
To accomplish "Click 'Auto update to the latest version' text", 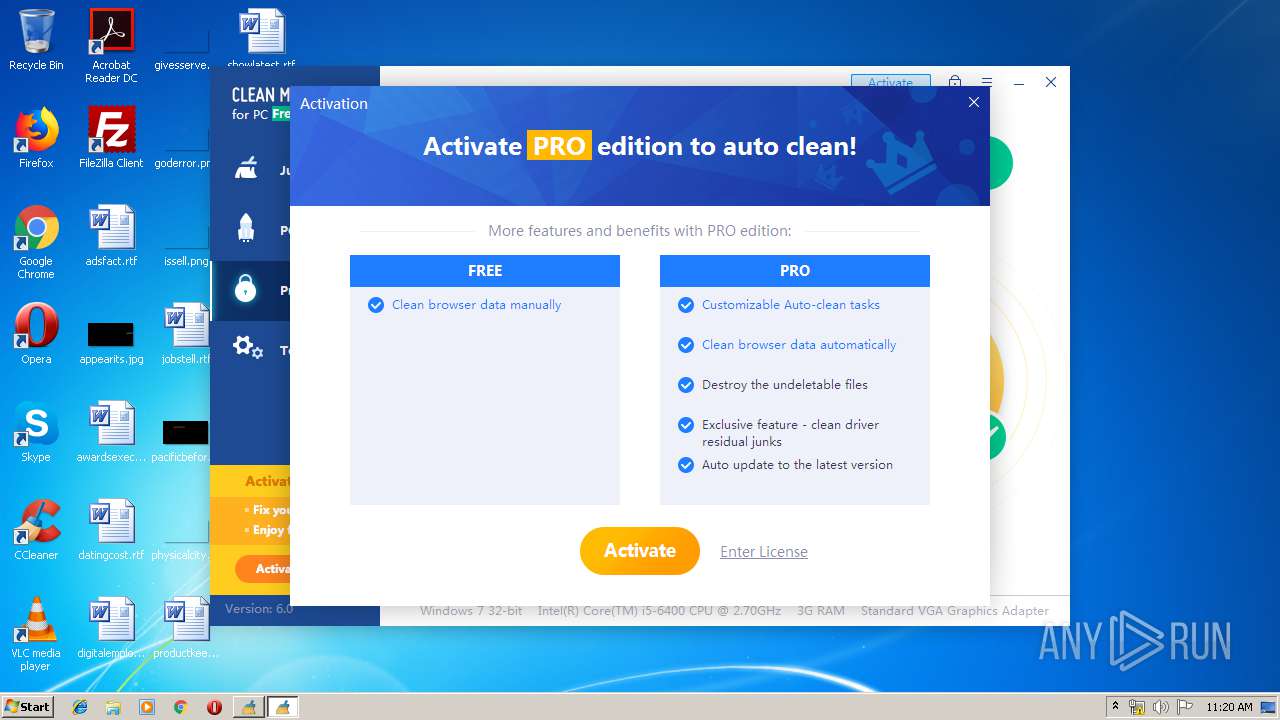I will coord(797,465).
